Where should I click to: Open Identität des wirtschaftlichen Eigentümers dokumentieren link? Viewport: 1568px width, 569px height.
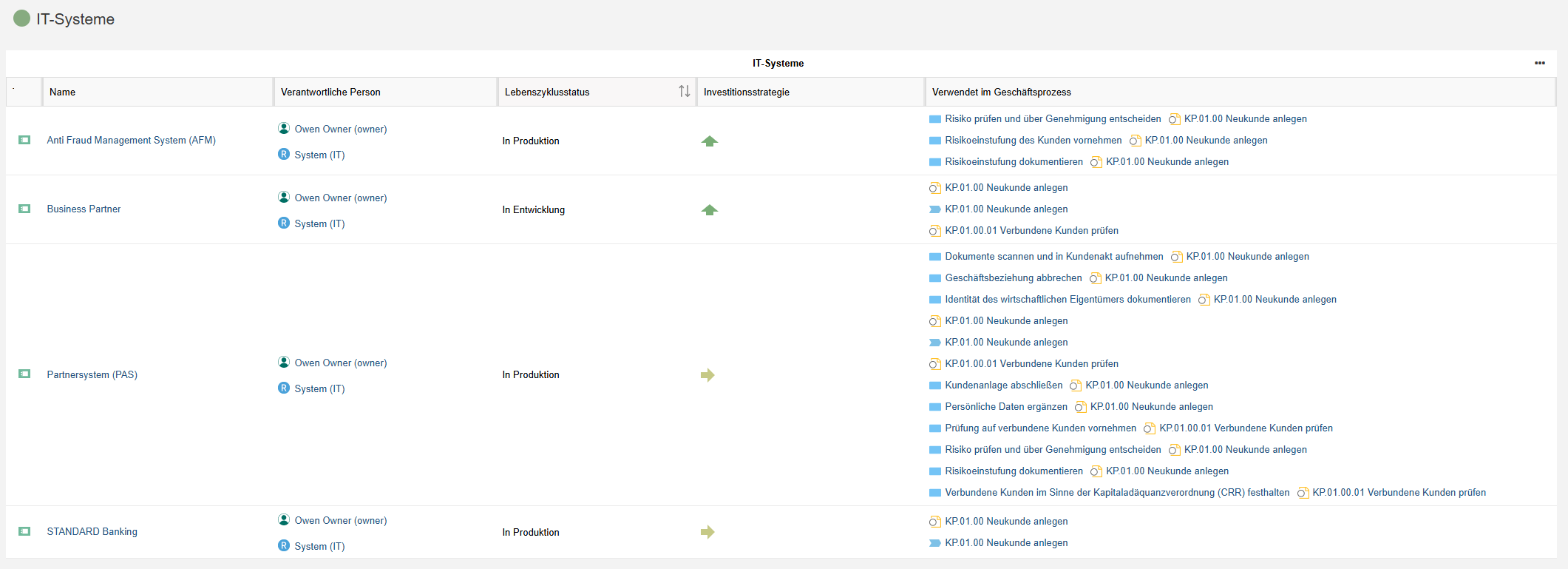[x=1068, y=299]
